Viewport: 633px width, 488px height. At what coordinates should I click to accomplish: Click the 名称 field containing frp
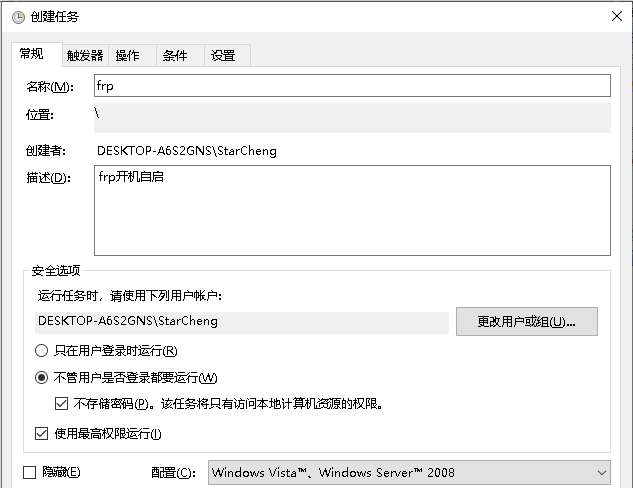(x=352, y=86)
